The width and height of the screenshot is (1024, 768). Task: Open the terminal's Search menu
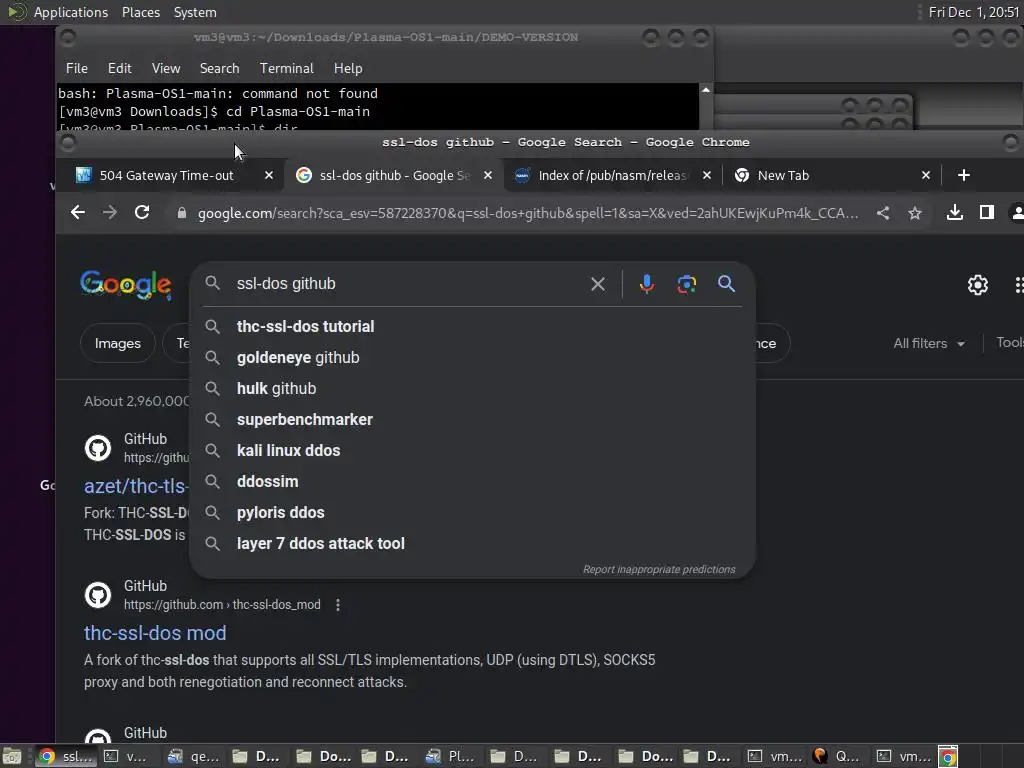pyautogui.click(x=219, y=68)
